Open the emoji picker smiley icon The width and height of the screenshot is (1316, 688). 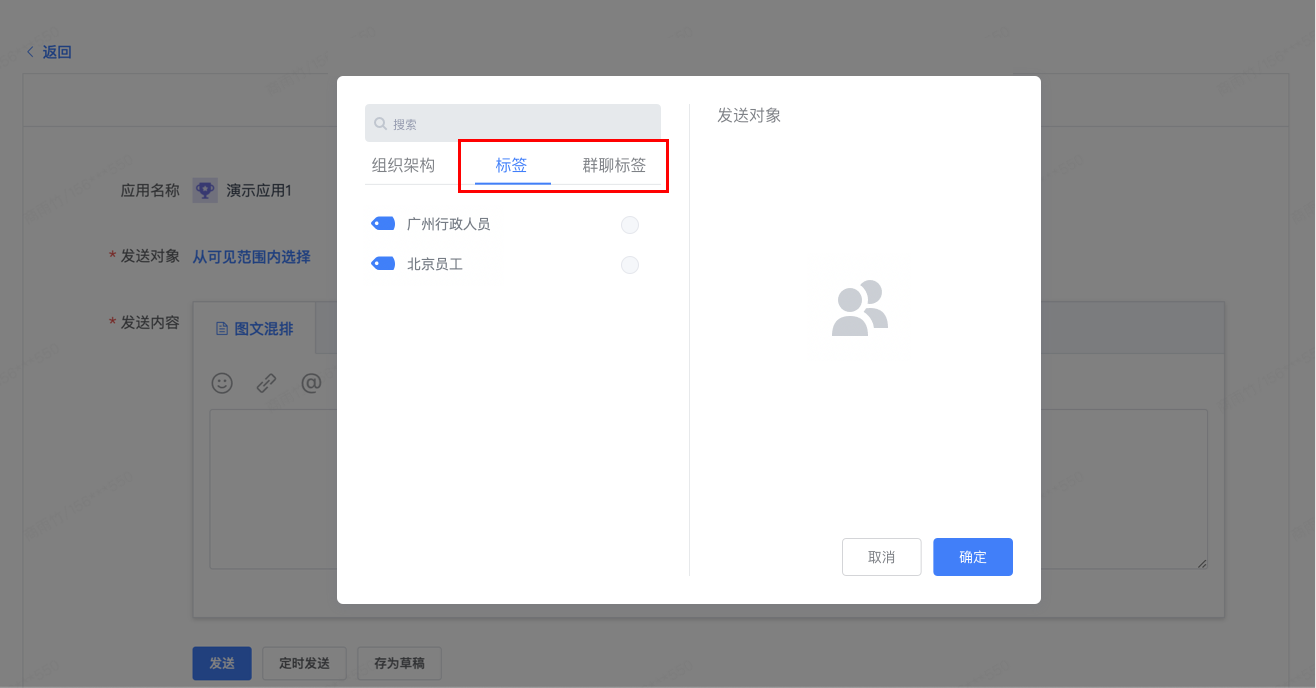point(222,383)
